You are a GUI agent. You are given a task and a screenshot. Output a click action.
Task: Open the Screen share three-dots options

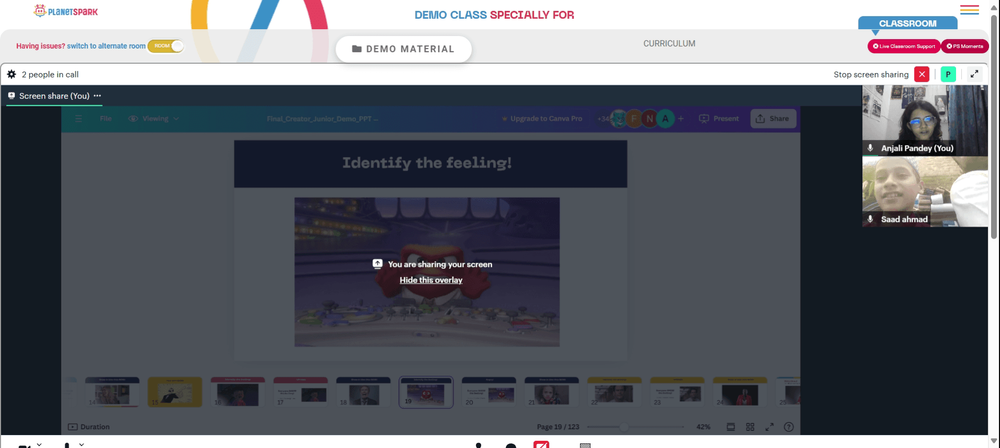[97, 96]
